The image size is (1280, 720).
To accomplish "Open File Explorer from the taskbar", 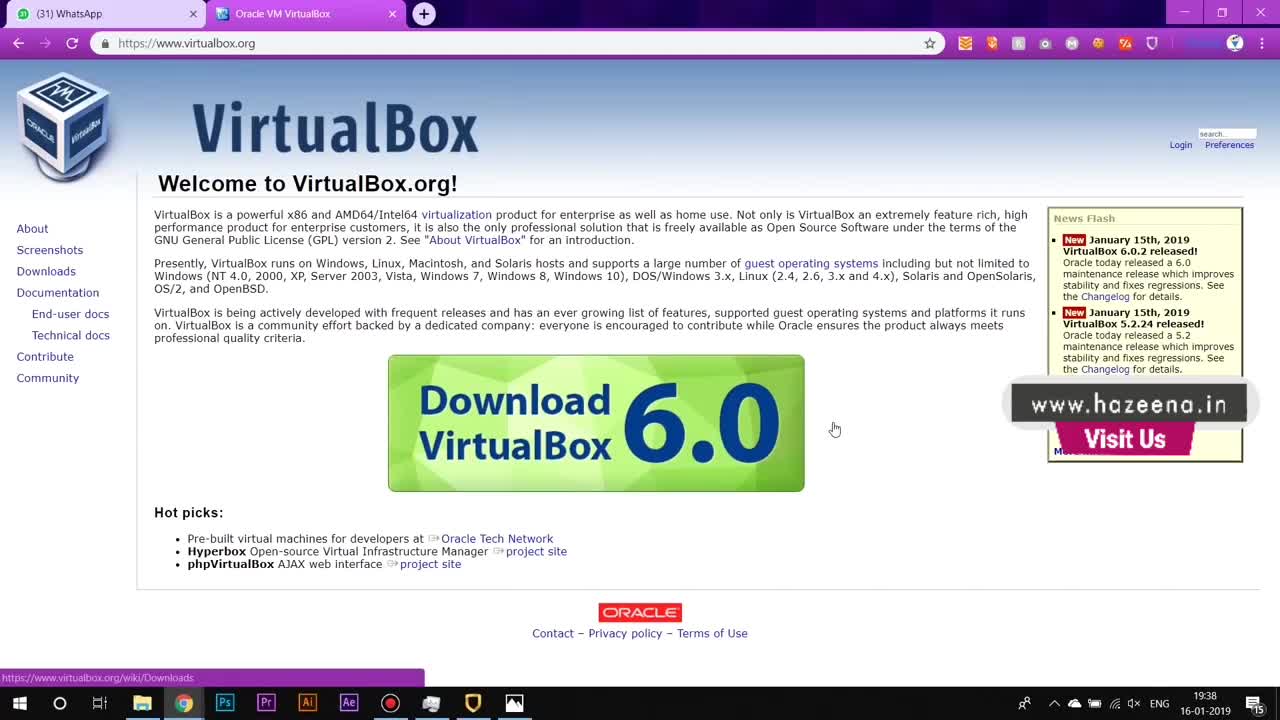I will click(142, 703).
